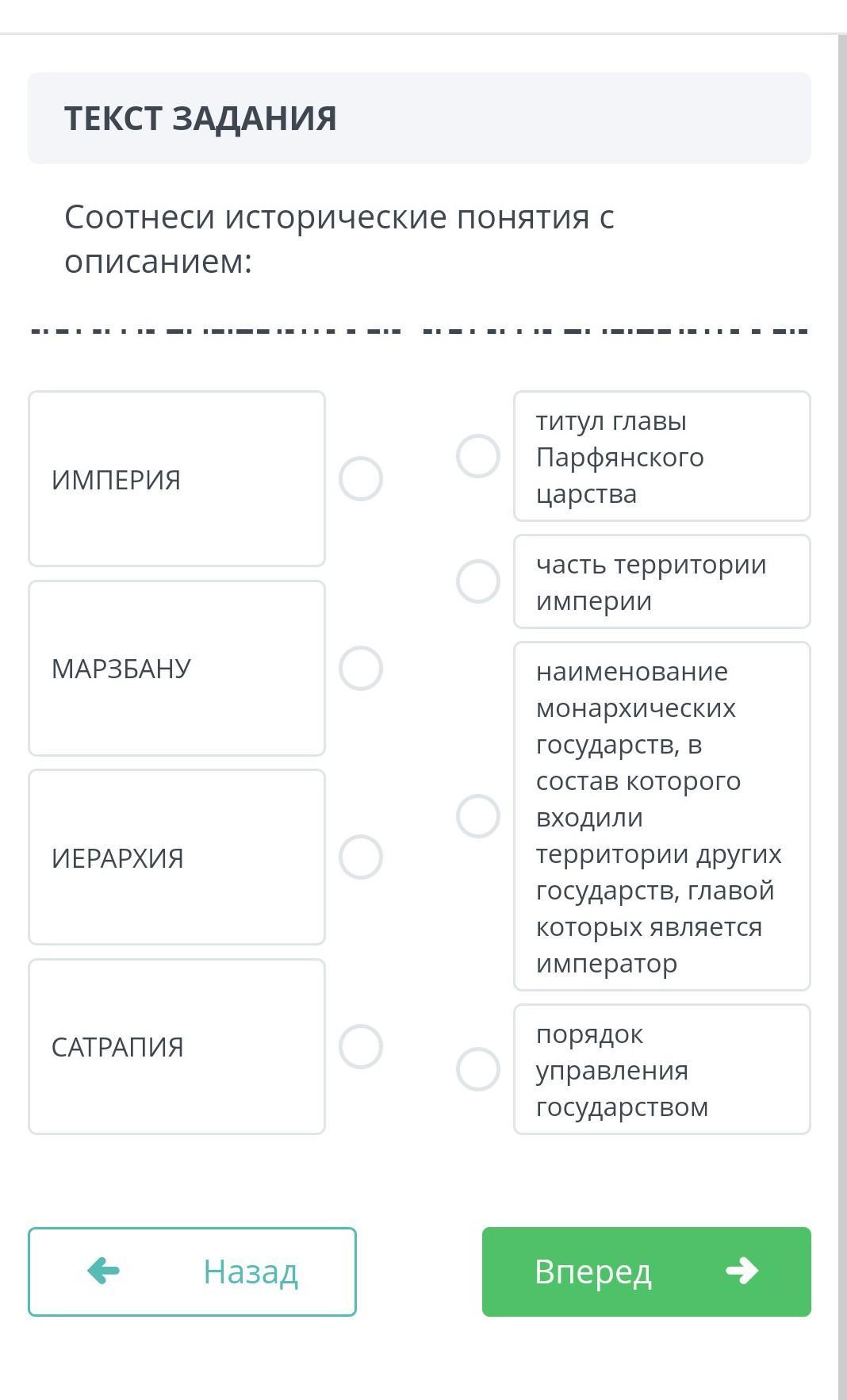Viewport: 847px width, 1400px height.
Task: Click the МАРЗБАНУ term card
Action: point(177,668)
